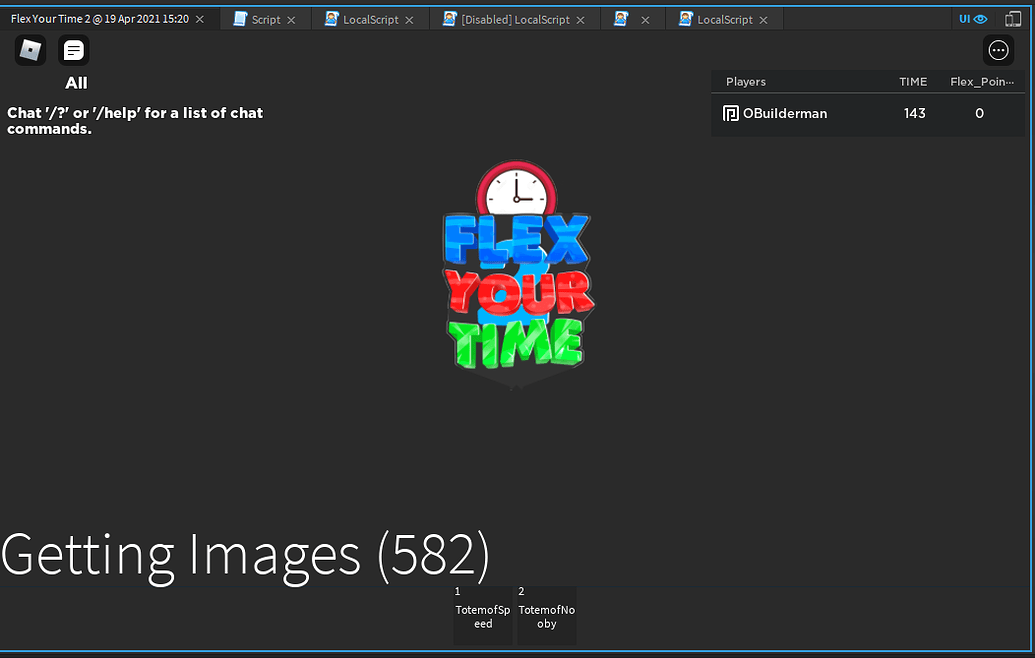Image resolution: width=1035 pixels, height=658 pixels.
Task: Equip TotemofNooby in hotbar slot 2
Action: (547, 615)
